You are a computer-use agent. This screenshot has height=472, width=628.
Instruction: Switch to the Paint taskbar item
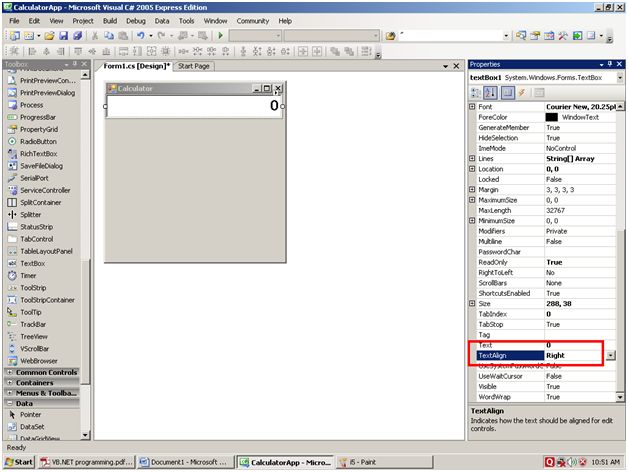(x=384, y=462)
